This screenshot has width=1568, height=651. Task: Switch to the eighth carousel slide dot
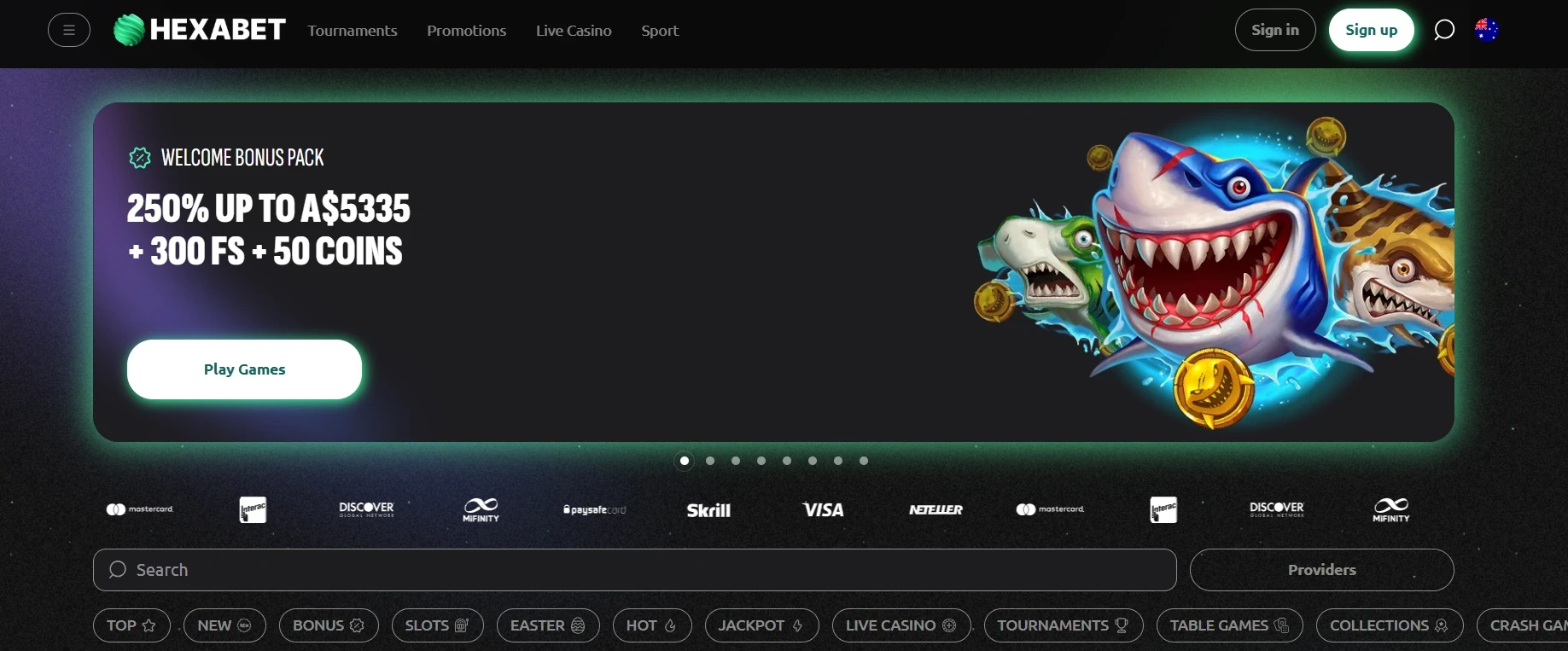pyautogui.click(x=864, y=461)
